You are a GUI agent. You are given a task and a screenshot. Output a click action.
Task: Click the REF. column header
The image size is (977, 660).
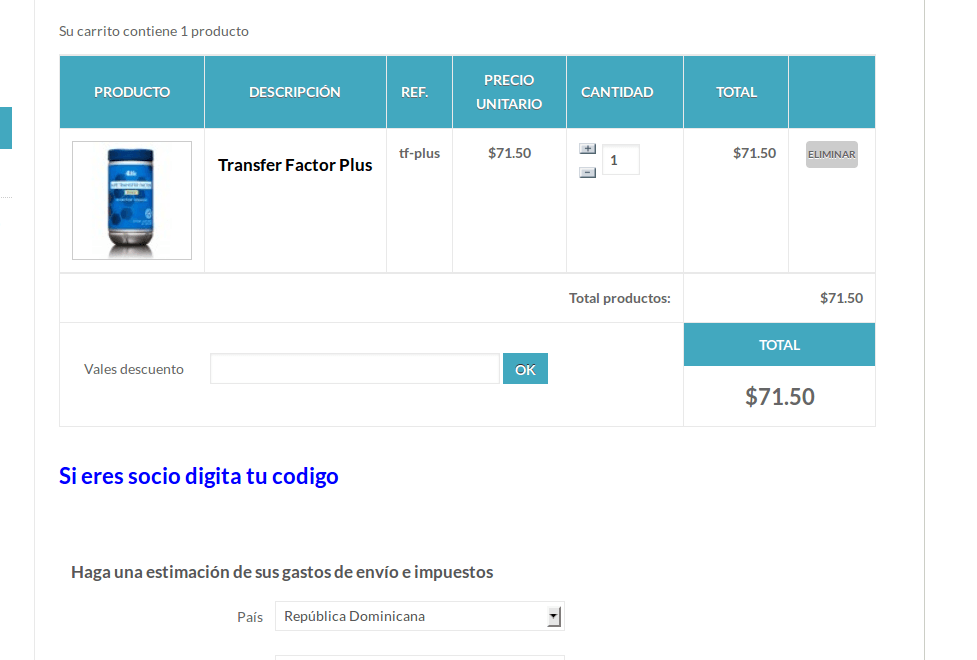coord(414,92)
